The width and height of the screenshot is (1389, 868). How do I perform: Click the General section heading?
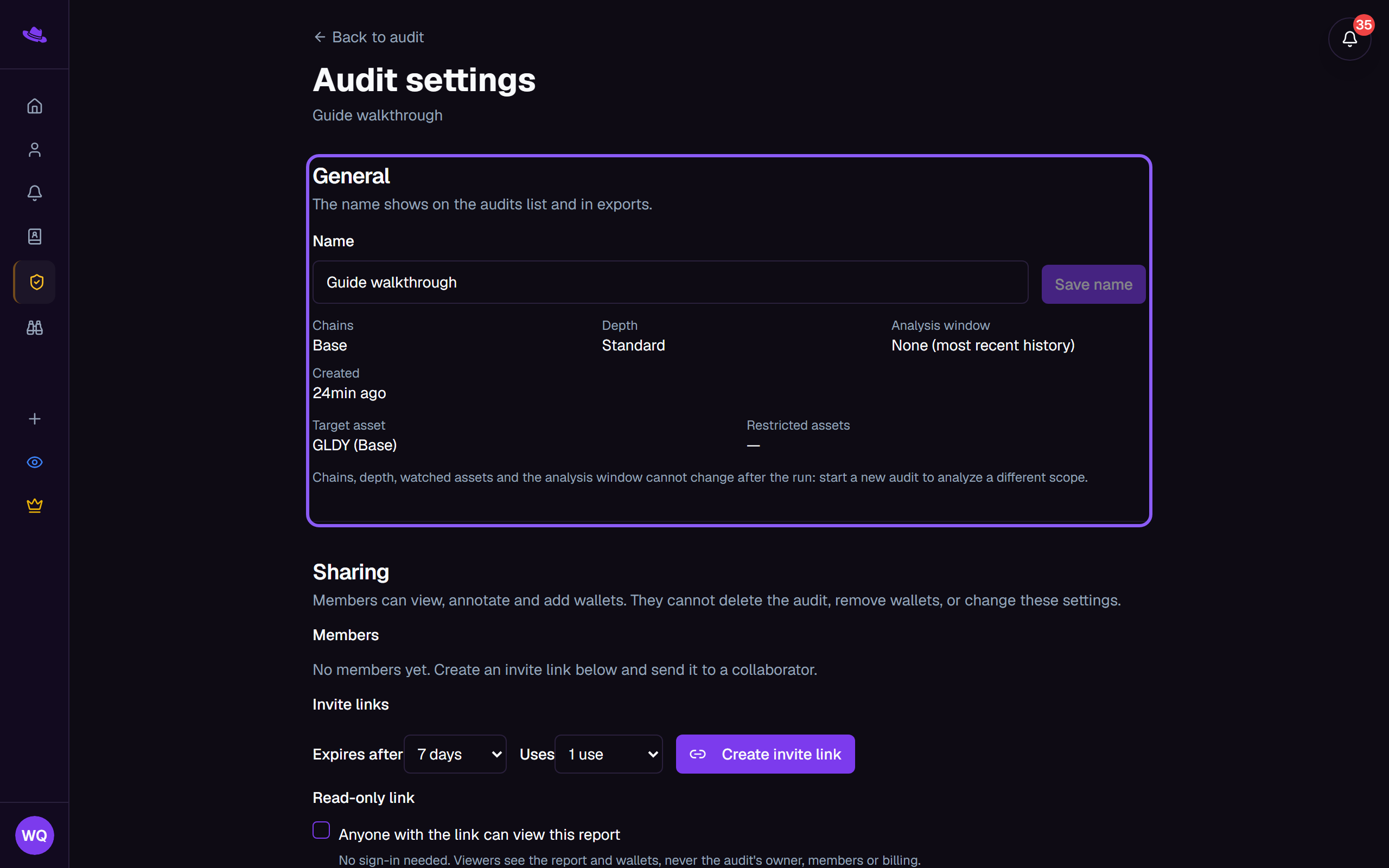click(x=351, y=176)
